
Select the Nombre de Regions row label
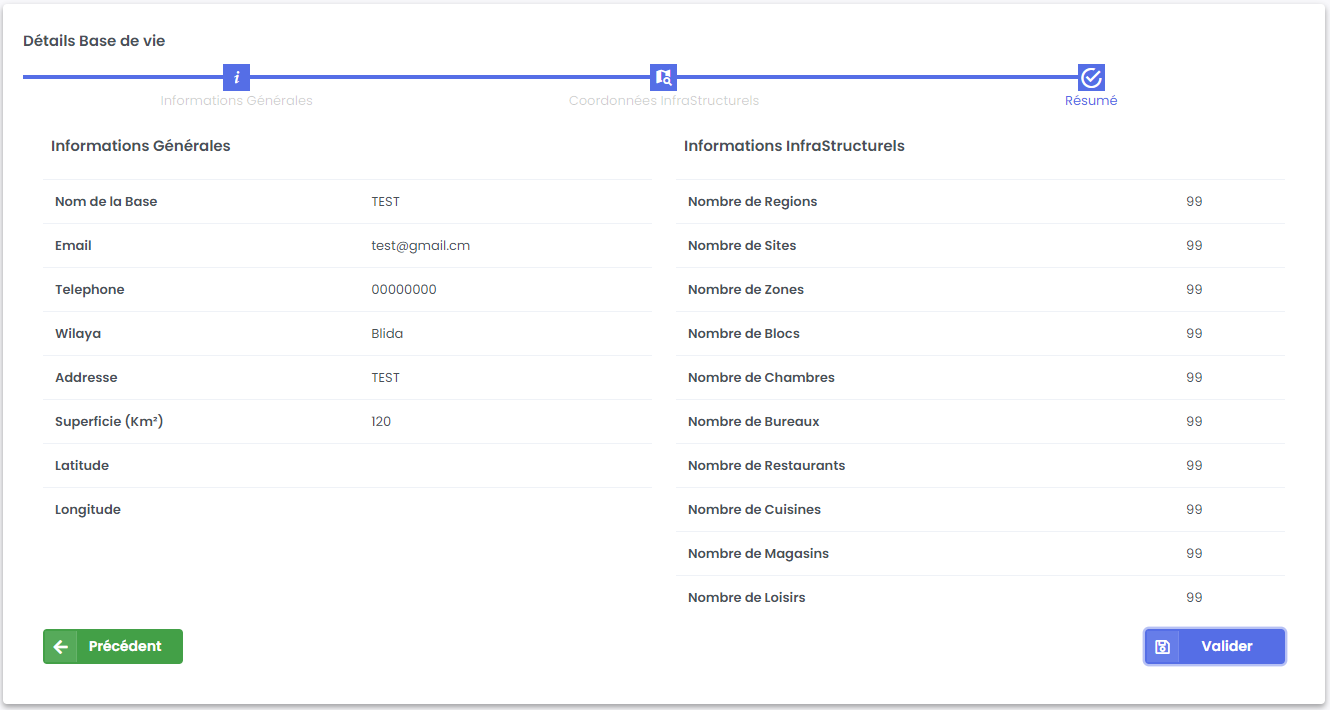coord(752,202)
